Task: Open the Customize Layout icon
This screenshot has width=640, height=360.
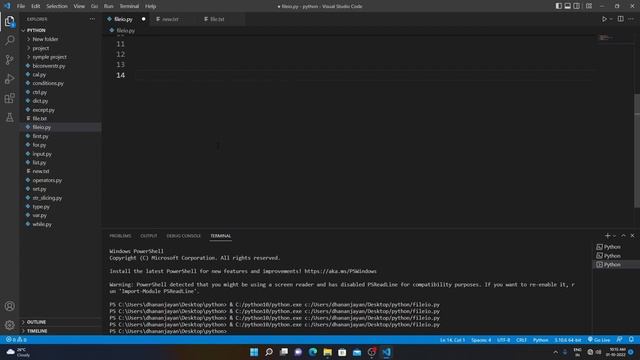Action: 589,6
